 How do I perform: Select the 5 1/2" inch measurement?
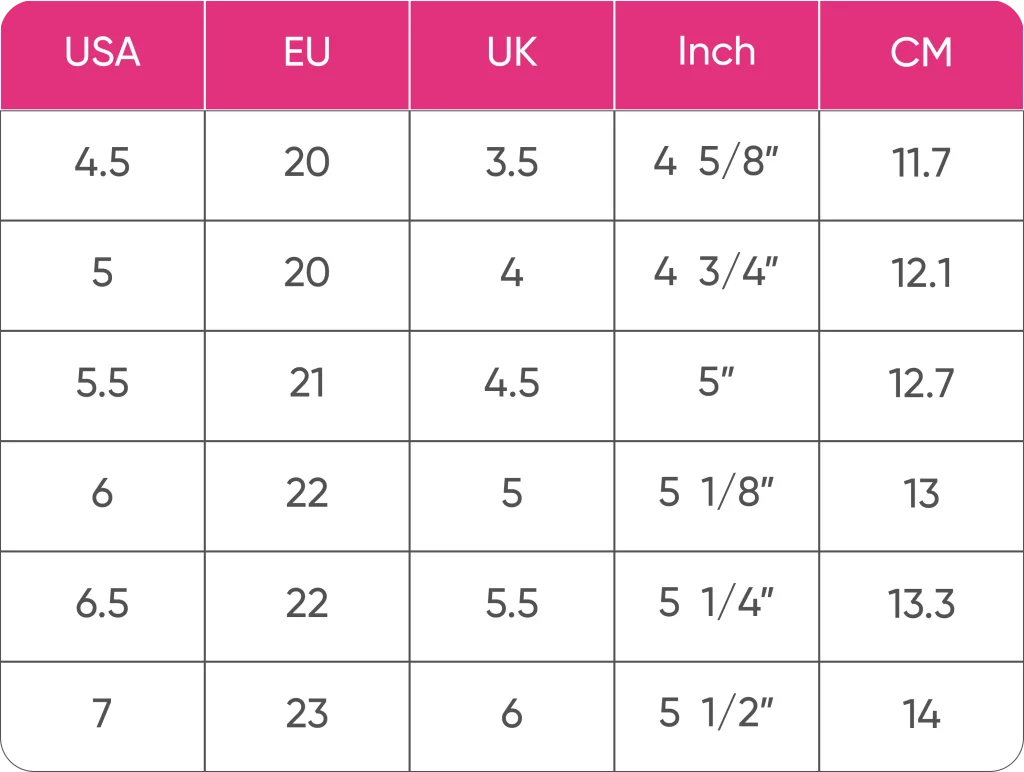[x=716, y=714]
